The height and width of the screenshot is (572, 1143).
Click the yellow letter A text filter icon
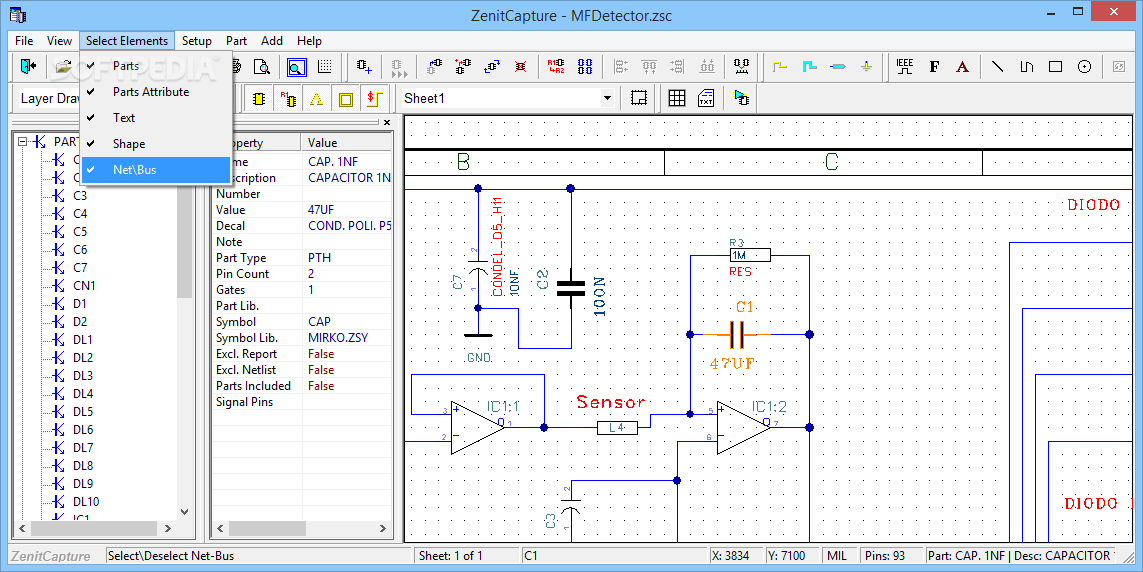316,98
